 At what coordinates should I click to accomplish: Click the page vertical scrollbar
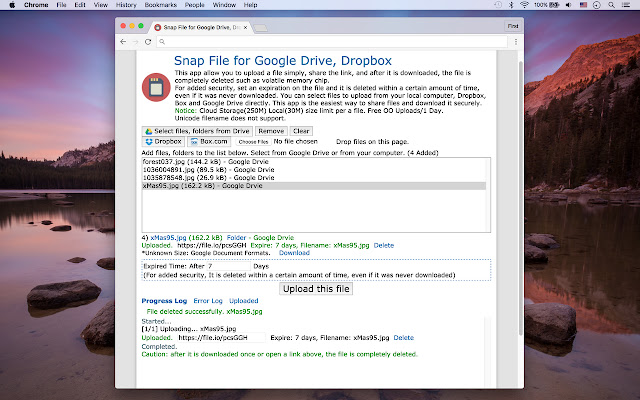(520, 198)
